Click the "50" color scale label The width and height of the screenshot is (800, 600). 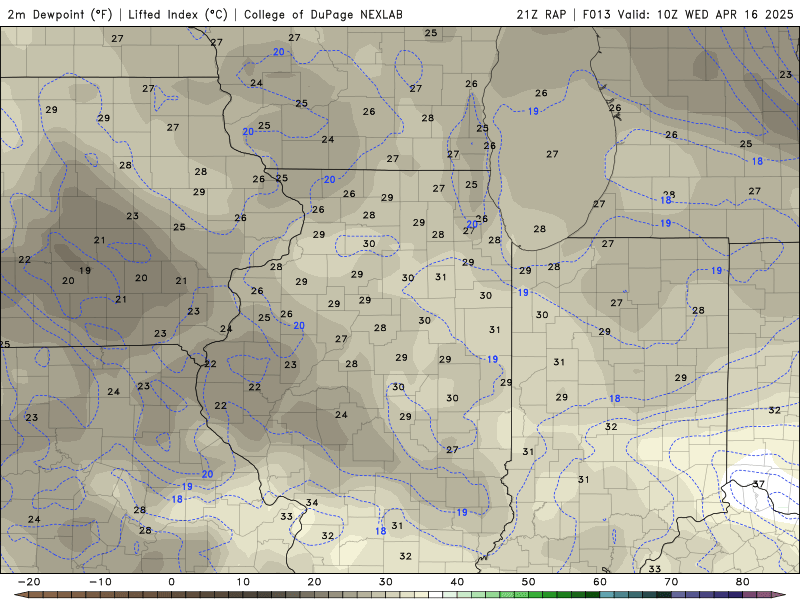point(529,582)
